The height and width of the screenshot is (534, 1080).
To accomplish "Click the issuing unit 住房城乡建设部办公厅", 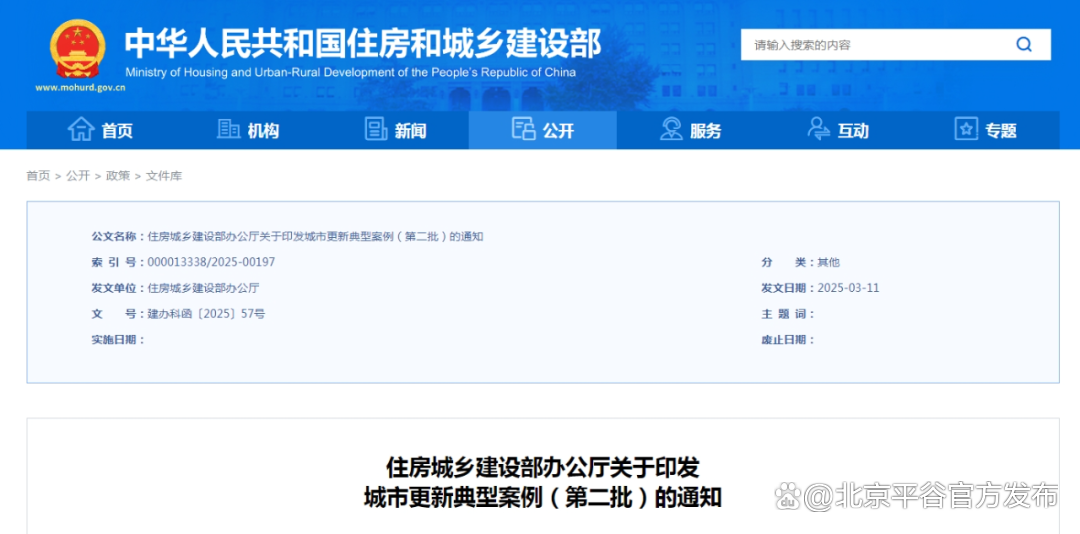I will (x=203, y=288).
